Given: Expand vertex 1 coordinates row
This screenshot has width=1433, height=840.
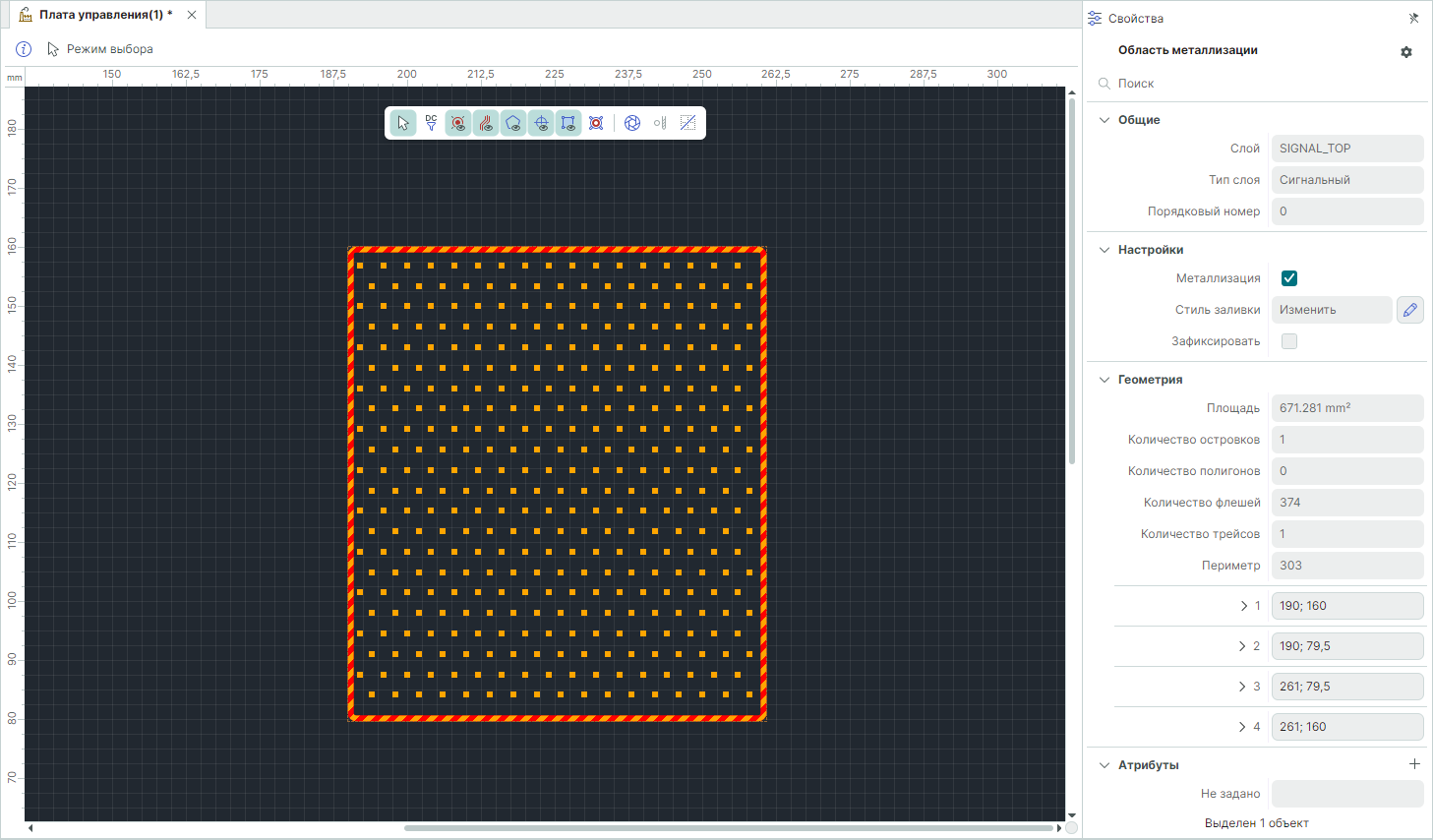Looking at the screenshot, I should [1243, 606].
